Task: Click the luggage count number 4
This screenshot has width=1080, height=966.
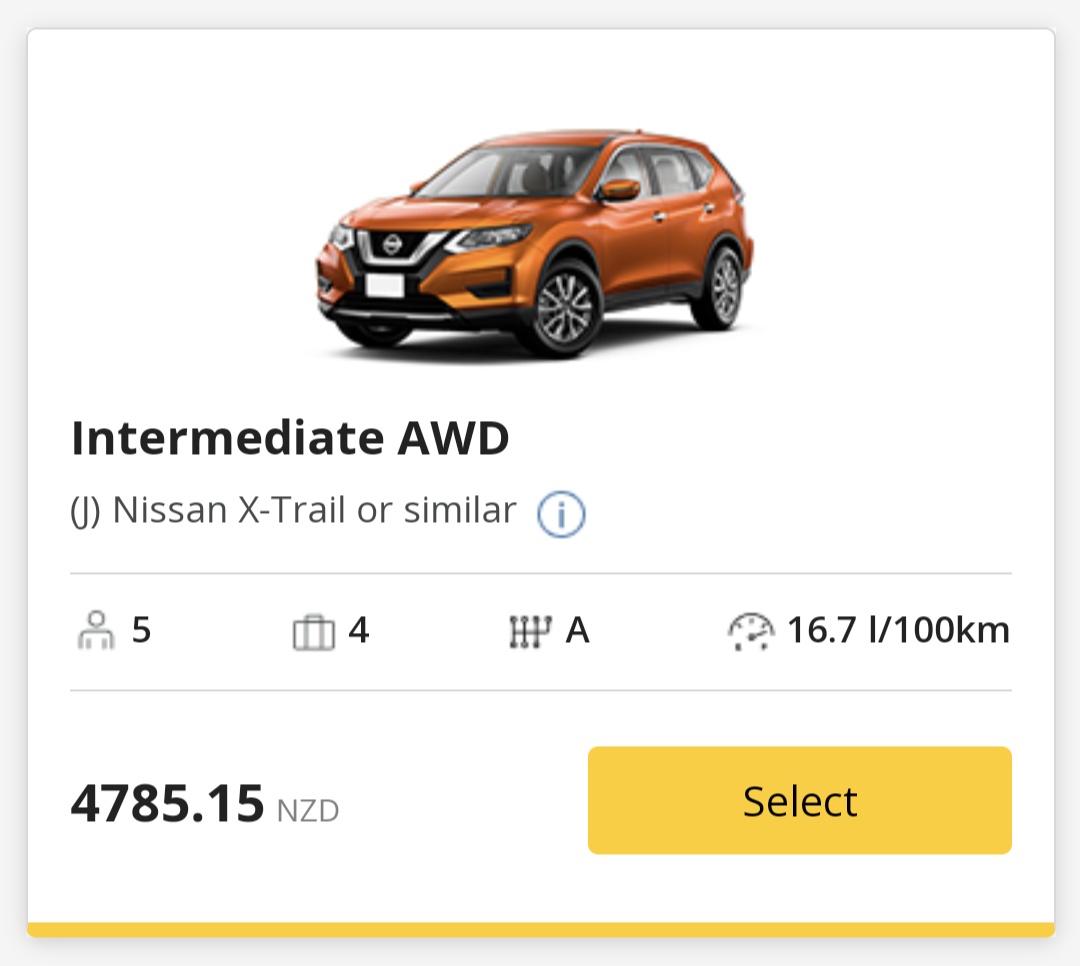Action: tap(359, 631)
